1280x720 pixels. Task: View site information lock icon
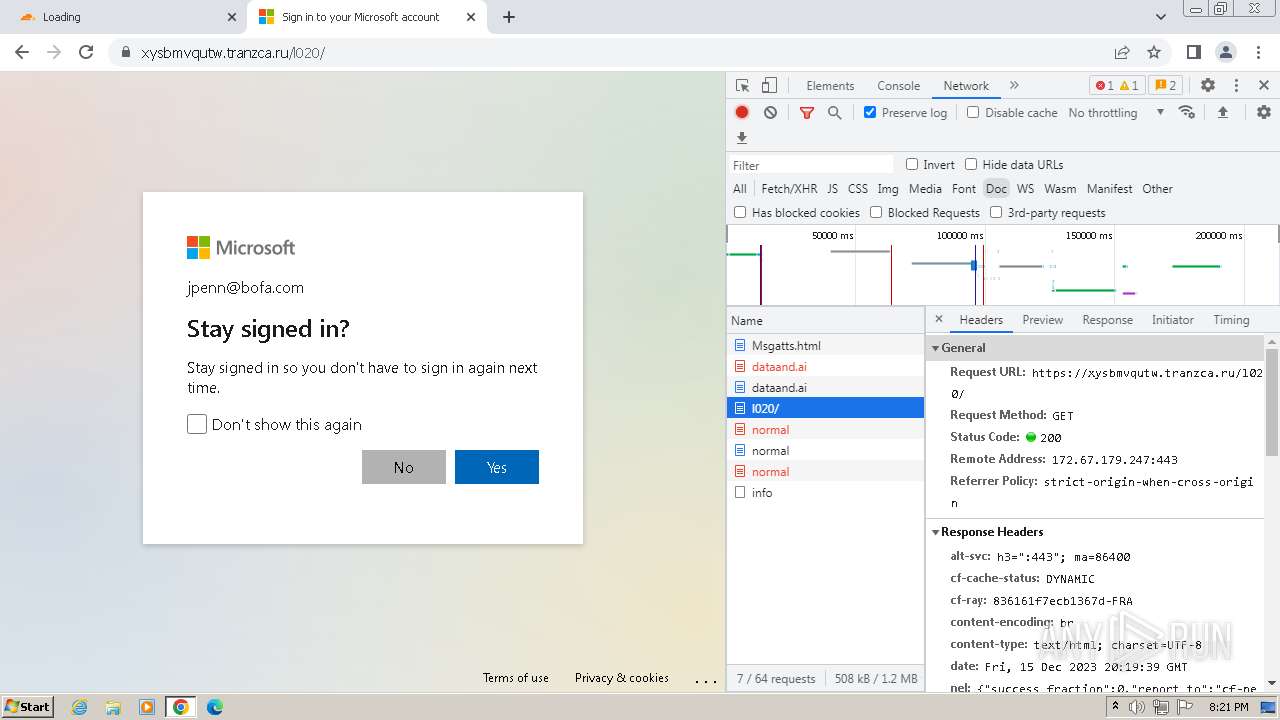pos(126,52)
